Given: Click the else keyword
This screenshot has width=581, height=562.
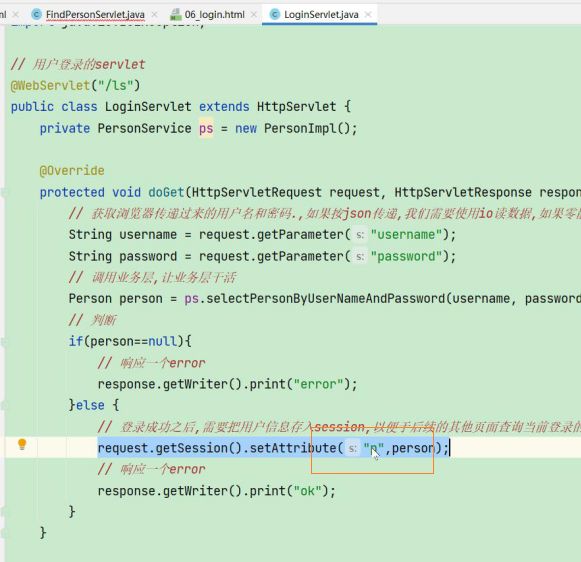Looking at the screenshot, I should click(90, 405).
